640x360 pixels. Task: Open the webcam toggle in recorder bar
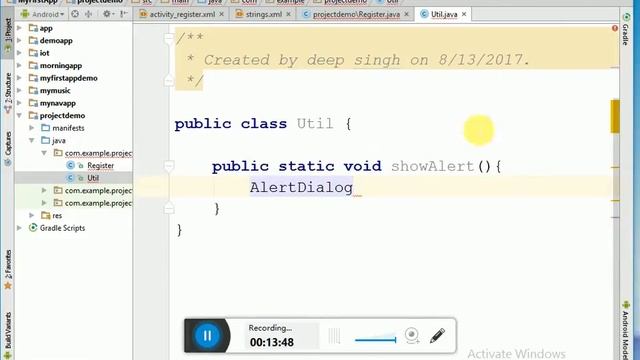[412, 336]
